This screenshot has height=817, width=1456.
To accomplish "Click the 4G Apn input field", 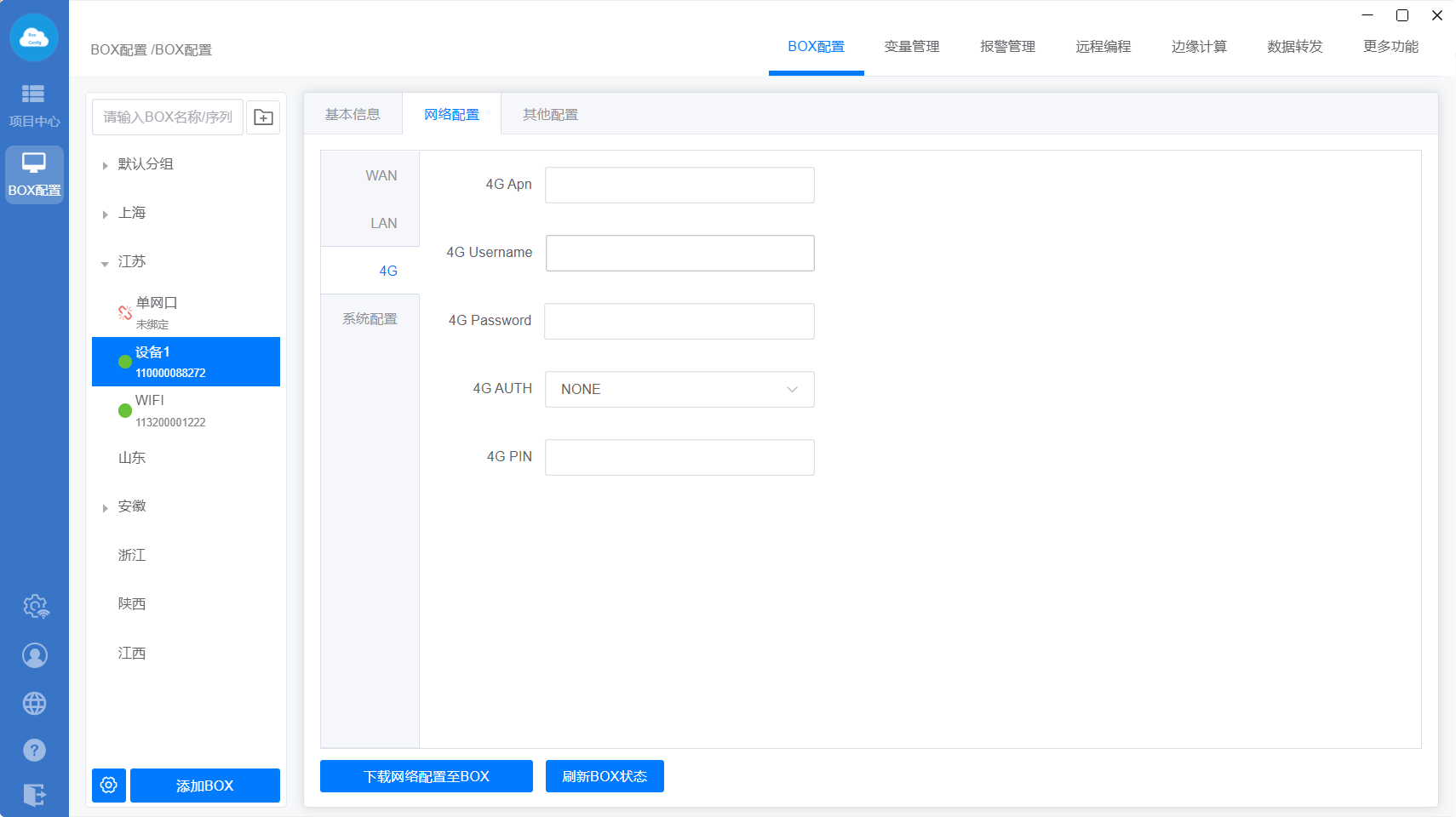I will point(679,185).
